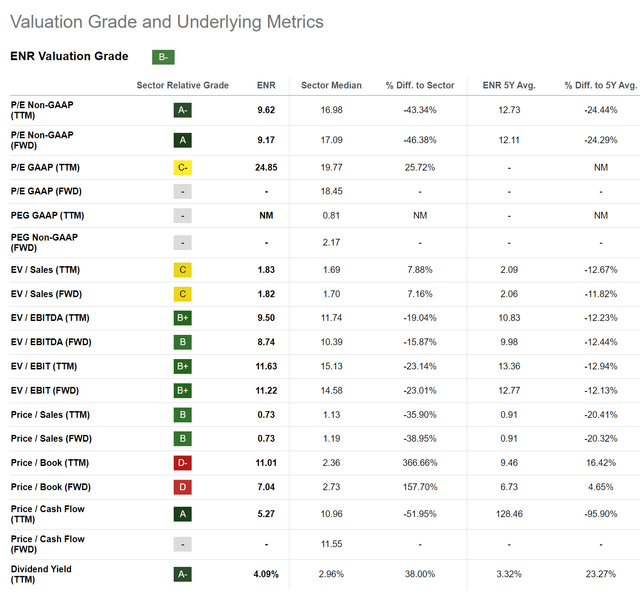The image size is (640, 601).
Task: Select the EV / EBIT (TTM) row label
Action: [44, 366]
